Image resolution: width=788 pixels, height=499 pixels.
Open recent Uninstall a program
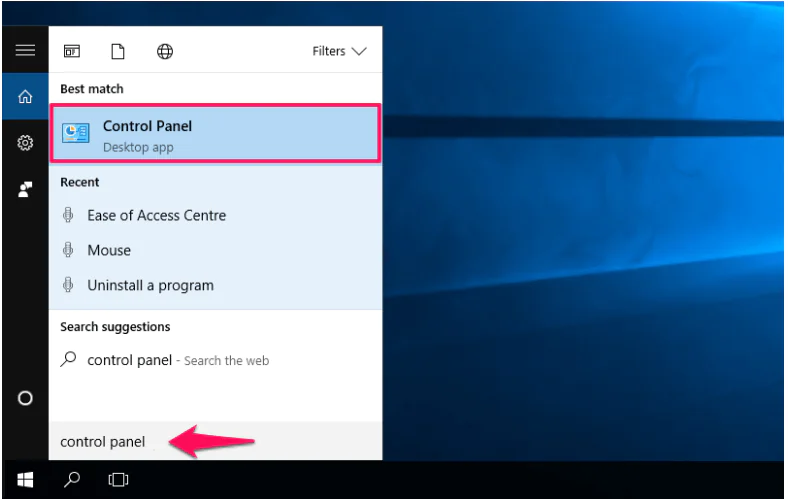coord(215,285)
